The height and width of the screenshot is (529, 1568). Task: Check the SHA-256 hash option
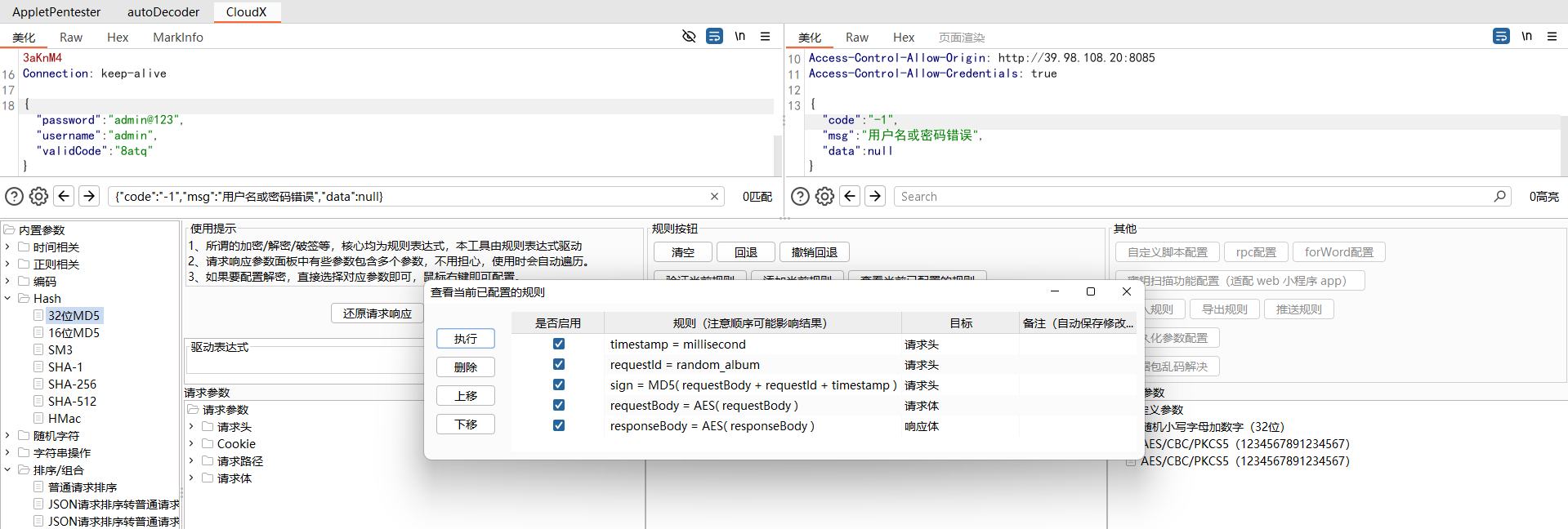coord(38,385)
